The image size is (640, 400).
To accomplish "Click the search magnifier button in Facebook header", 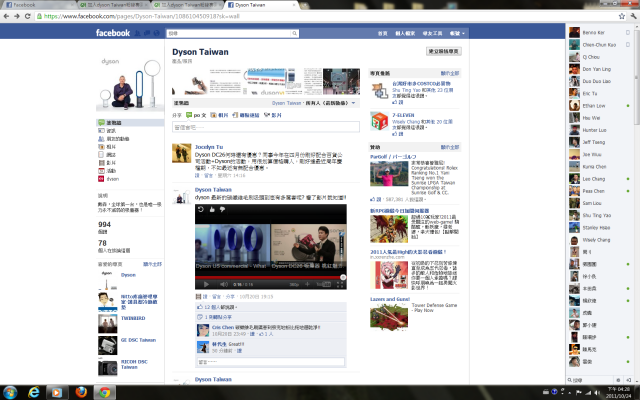I will (294, 33).
